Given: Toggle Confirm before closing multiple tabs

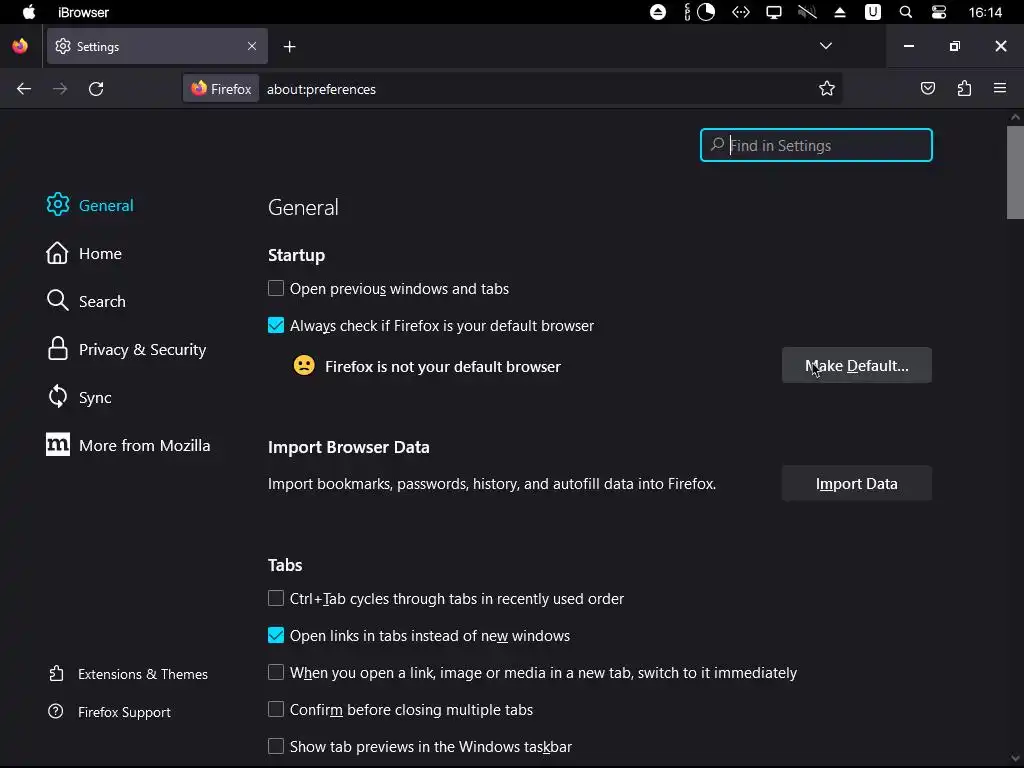Looking at the screenshot, I should [x=276, y=710].
